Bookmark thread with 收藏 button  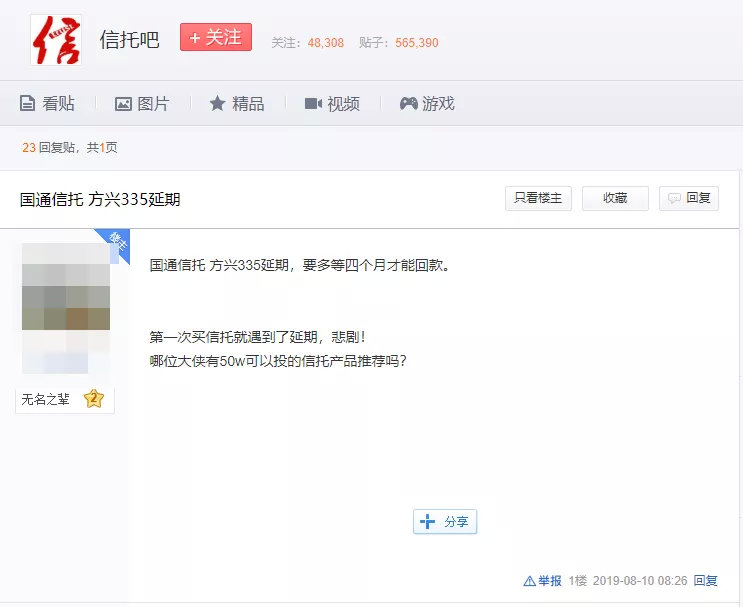coord(615,198)
